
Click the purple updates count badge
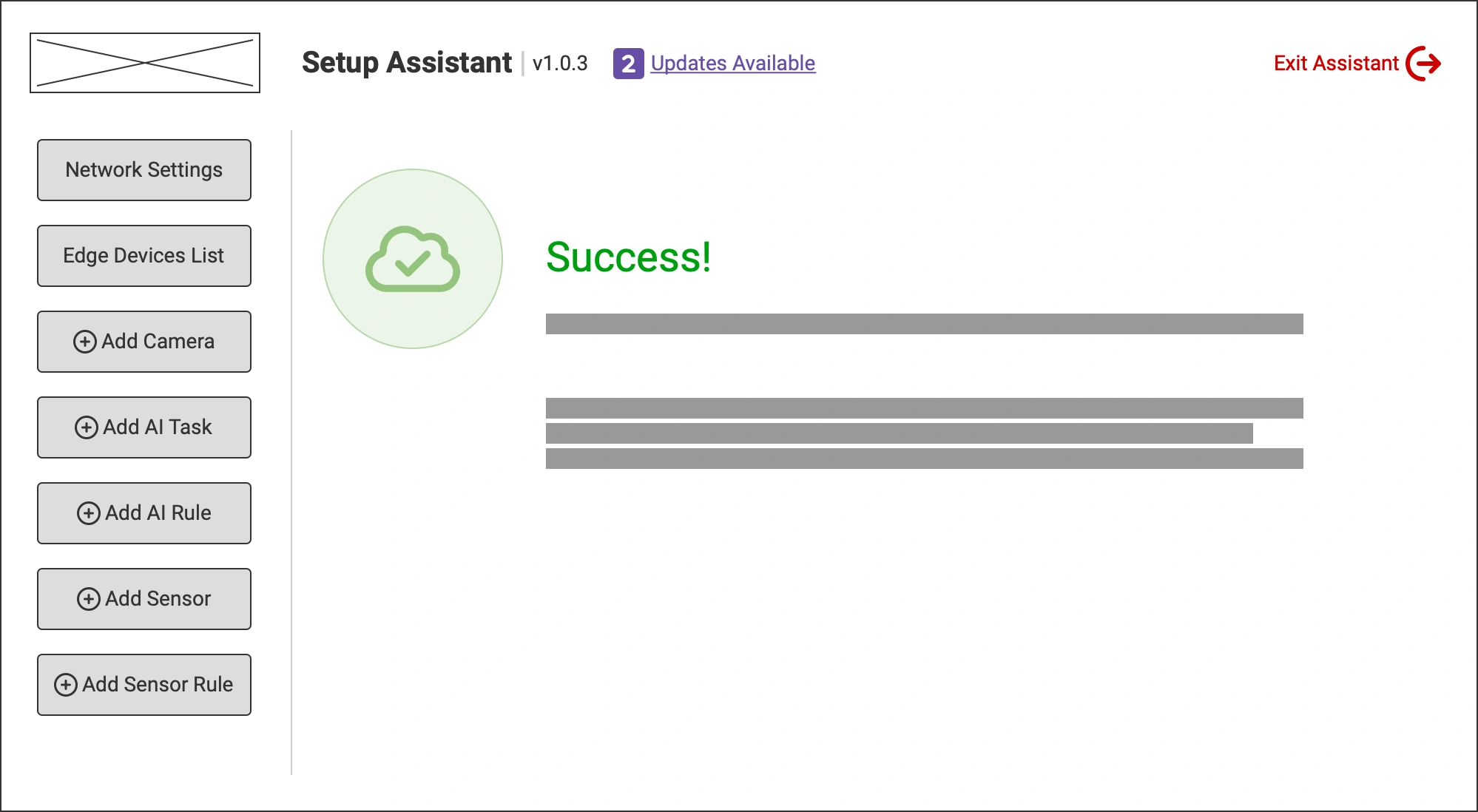tap(627, 64)
